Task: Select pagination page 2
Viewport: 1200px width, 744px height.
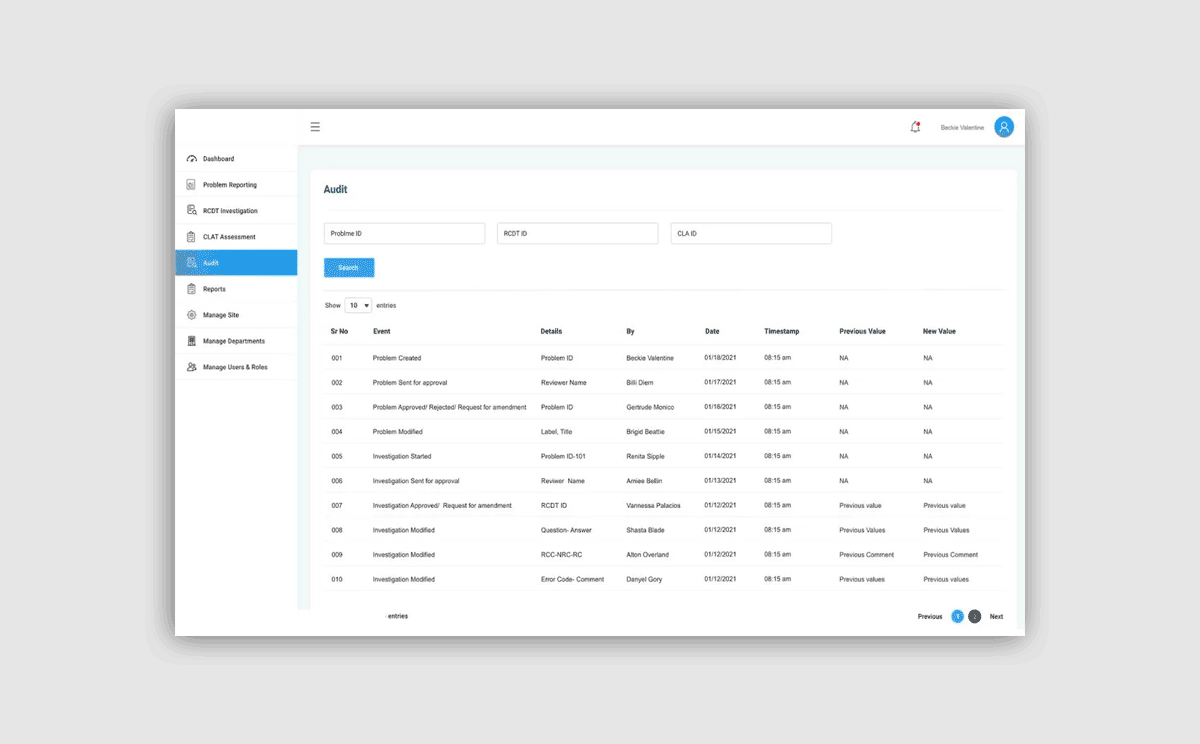Action: point(975,617)
